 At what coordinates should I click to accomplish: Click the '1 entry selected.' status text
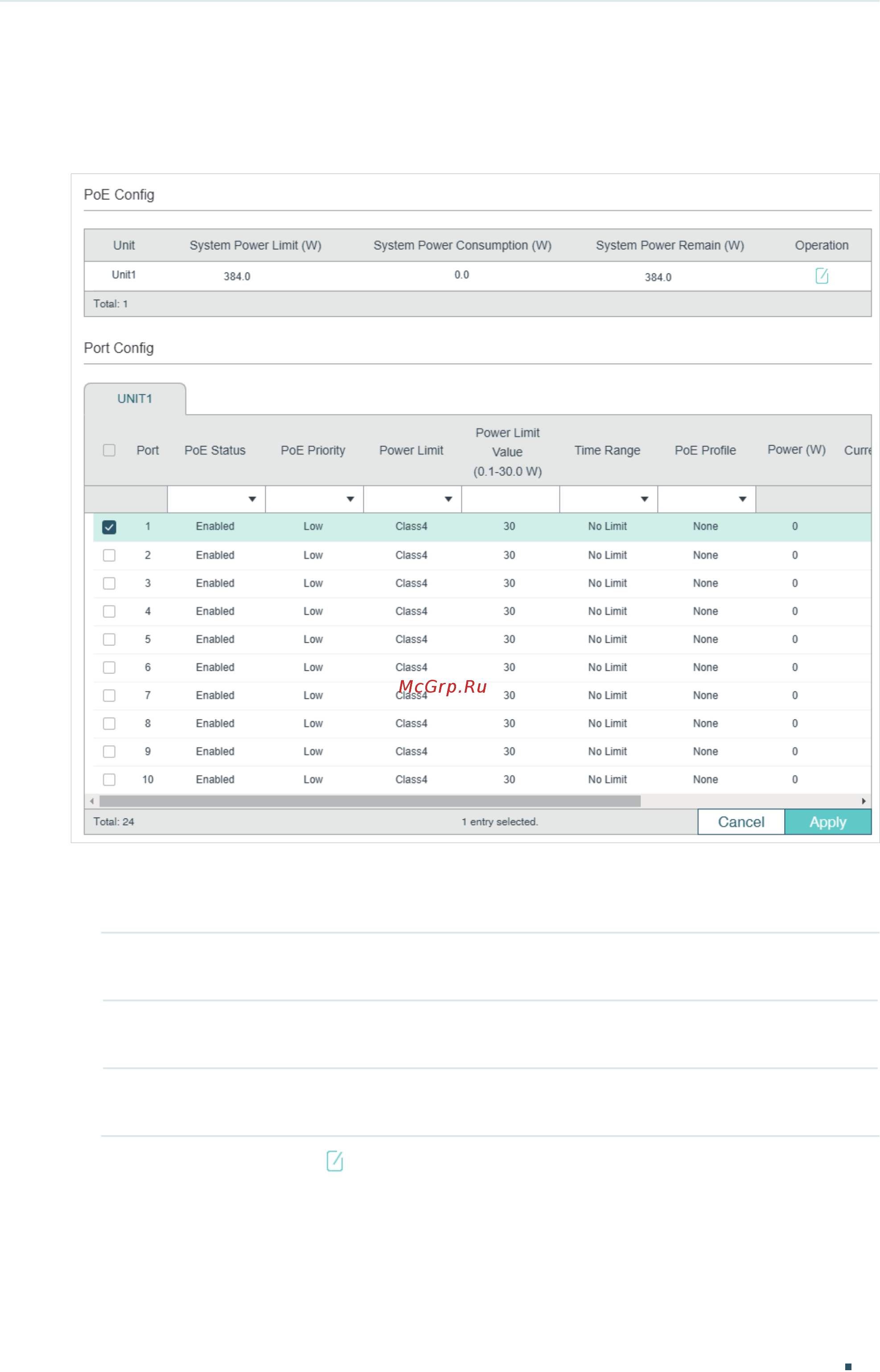coord(500,822)
